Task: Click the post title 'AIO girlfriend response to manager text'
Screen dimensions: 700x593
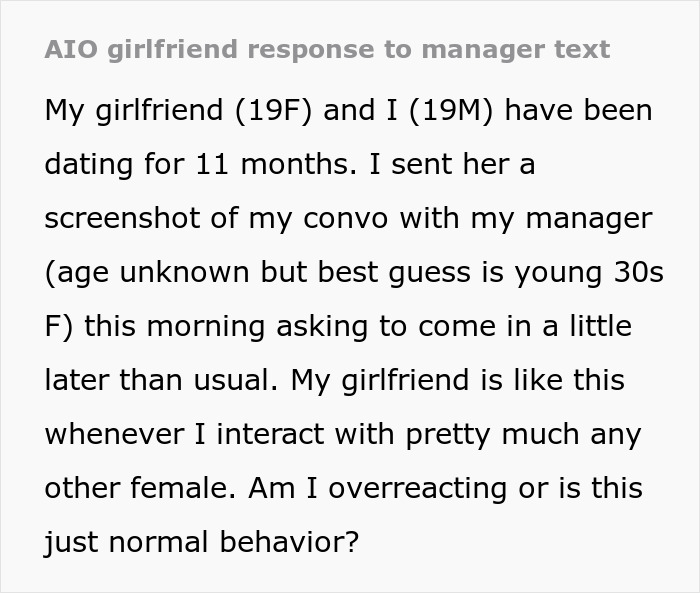Action: (327, 50)
